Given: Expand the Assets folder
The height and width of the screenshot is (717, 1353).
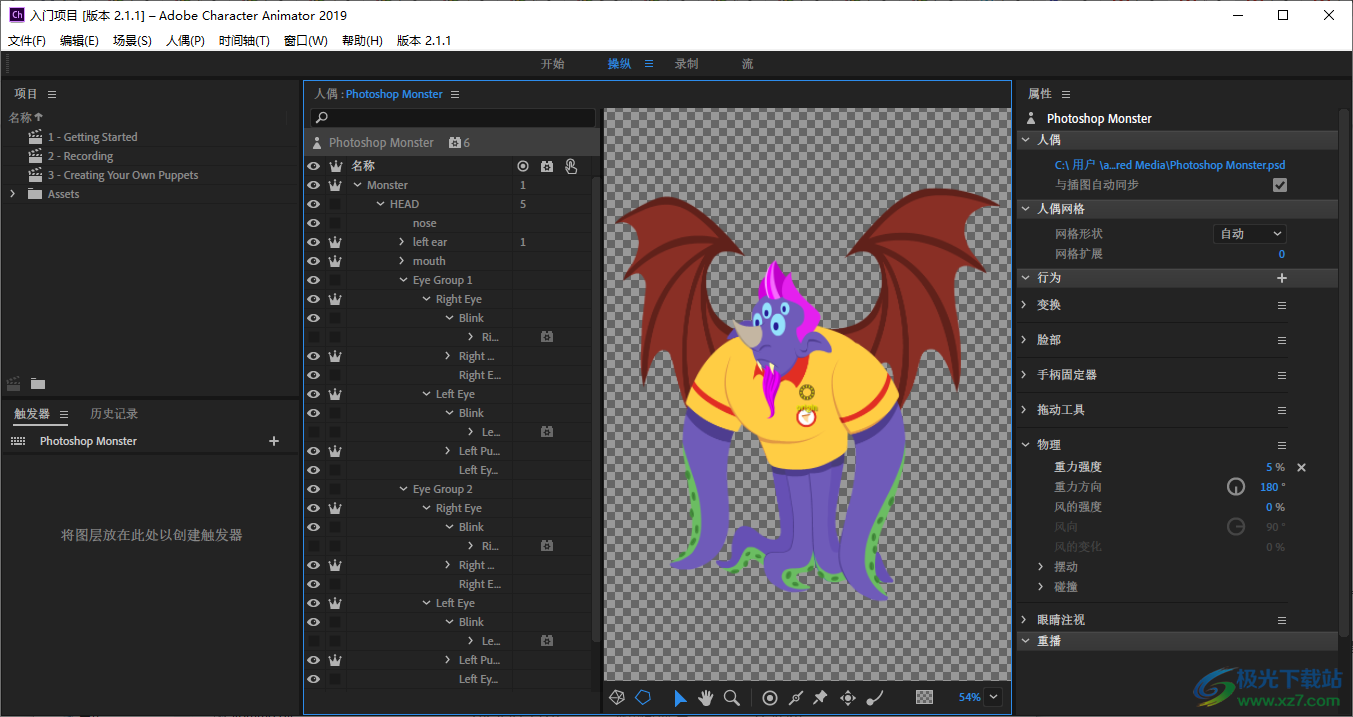Looking at the screenshot, I should [13, 194].
